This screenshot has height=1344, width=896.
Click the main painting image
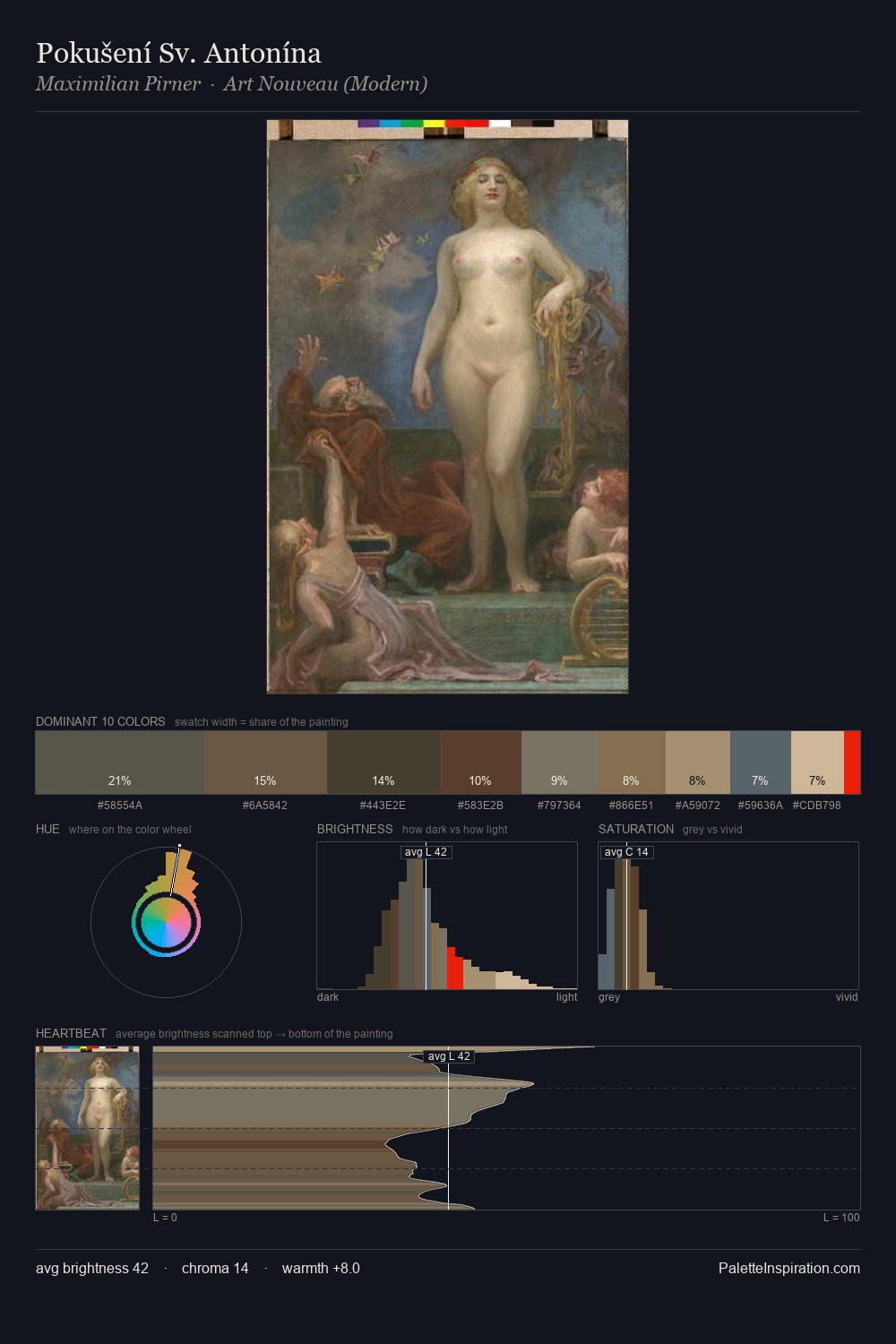pos(447,407)
